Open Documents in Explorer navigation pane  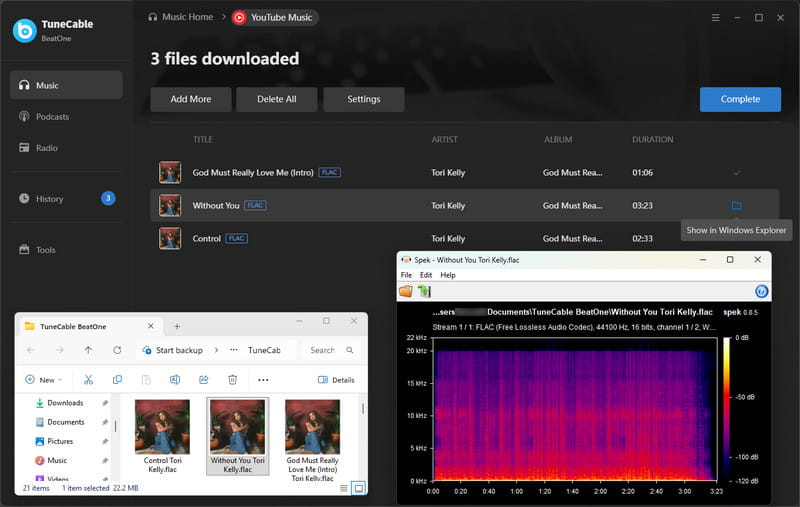65,422
